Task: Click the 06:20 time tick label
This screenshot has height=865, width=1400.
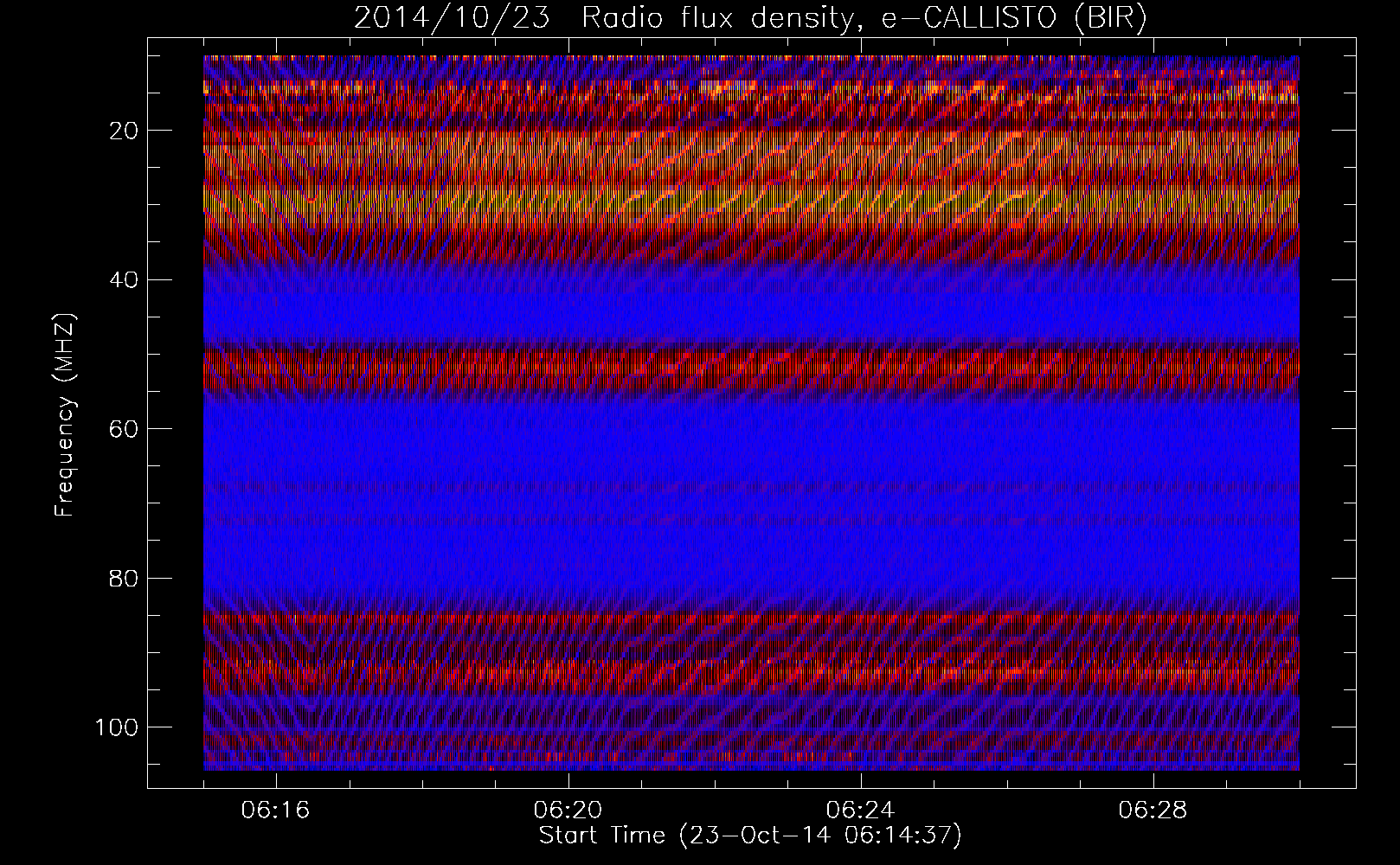Action: [x=568, y=811]
